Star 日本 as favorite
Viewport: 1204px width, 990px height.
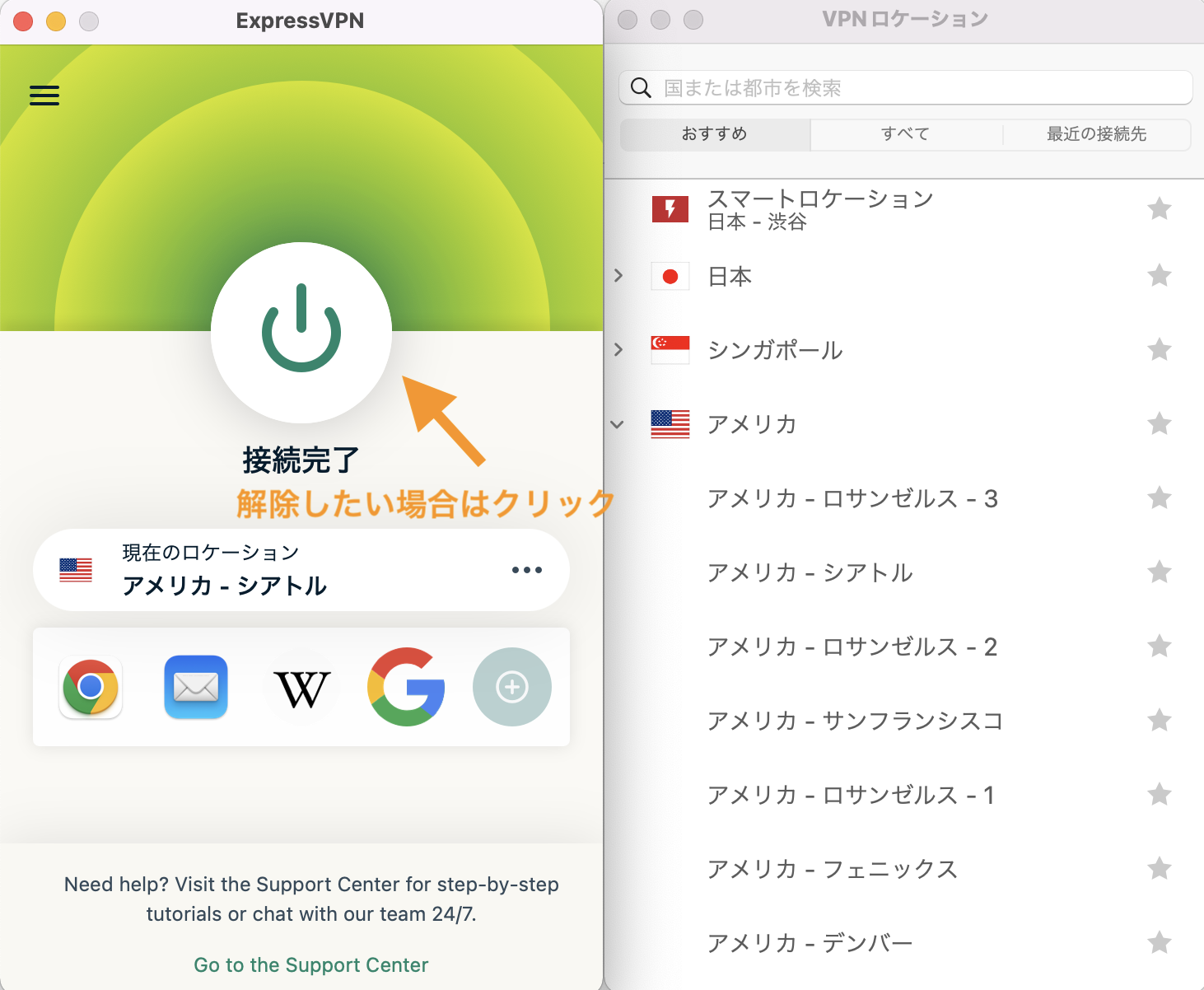(1160, 275)
